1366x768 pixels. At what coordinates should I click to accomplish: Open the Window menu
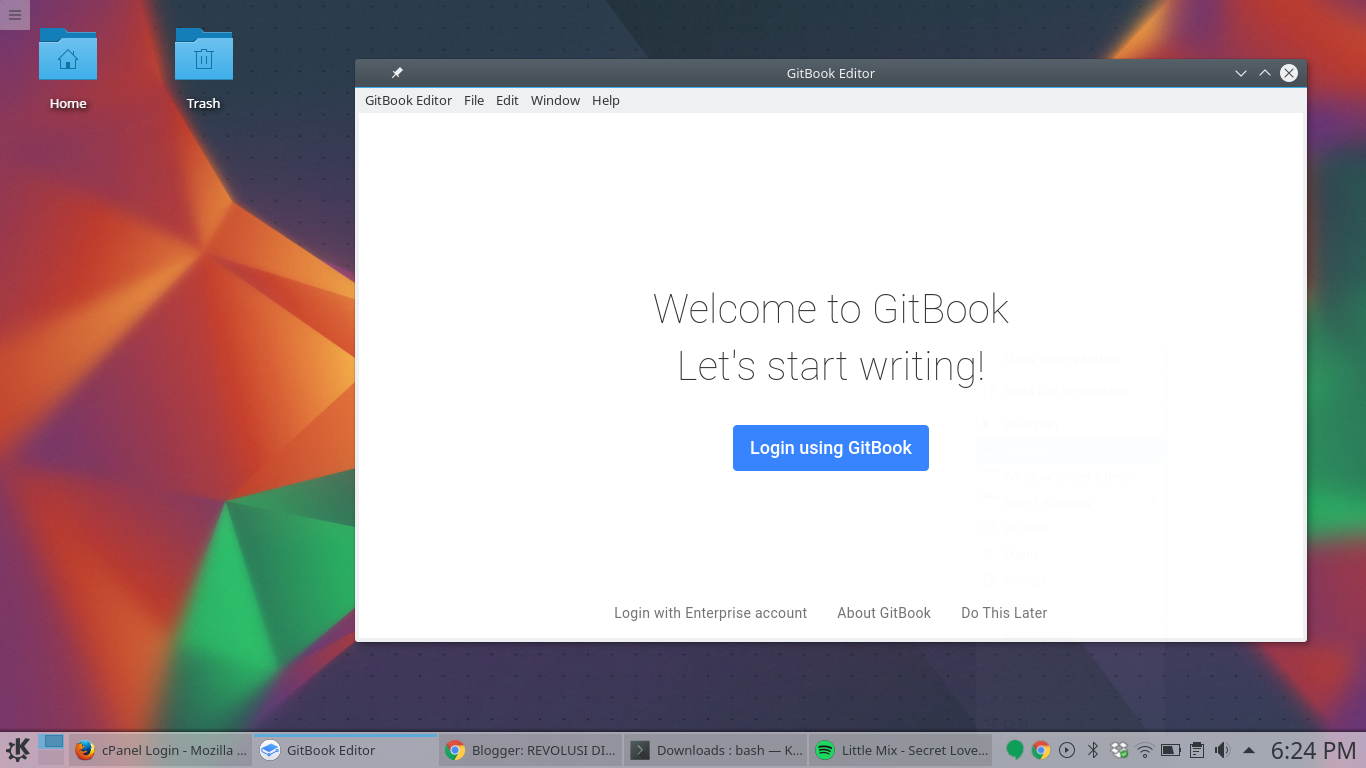pyautogui.click(x=555, y=100)
